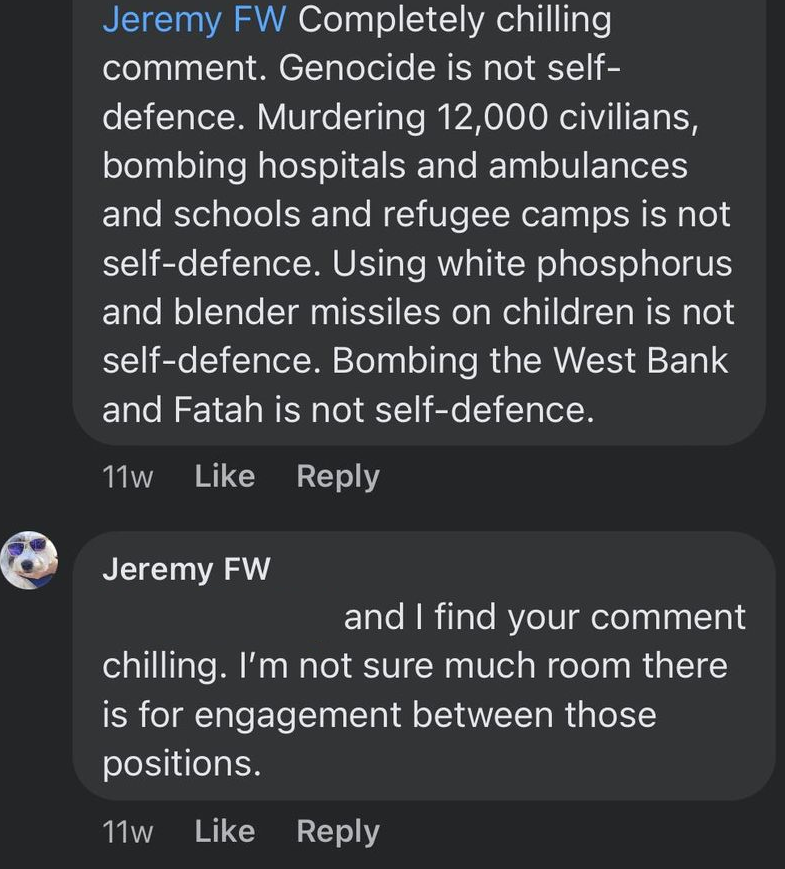
Task: Open the 11w timestamp under the second comment
Action: pyautogui.click(x=128, y=832)
